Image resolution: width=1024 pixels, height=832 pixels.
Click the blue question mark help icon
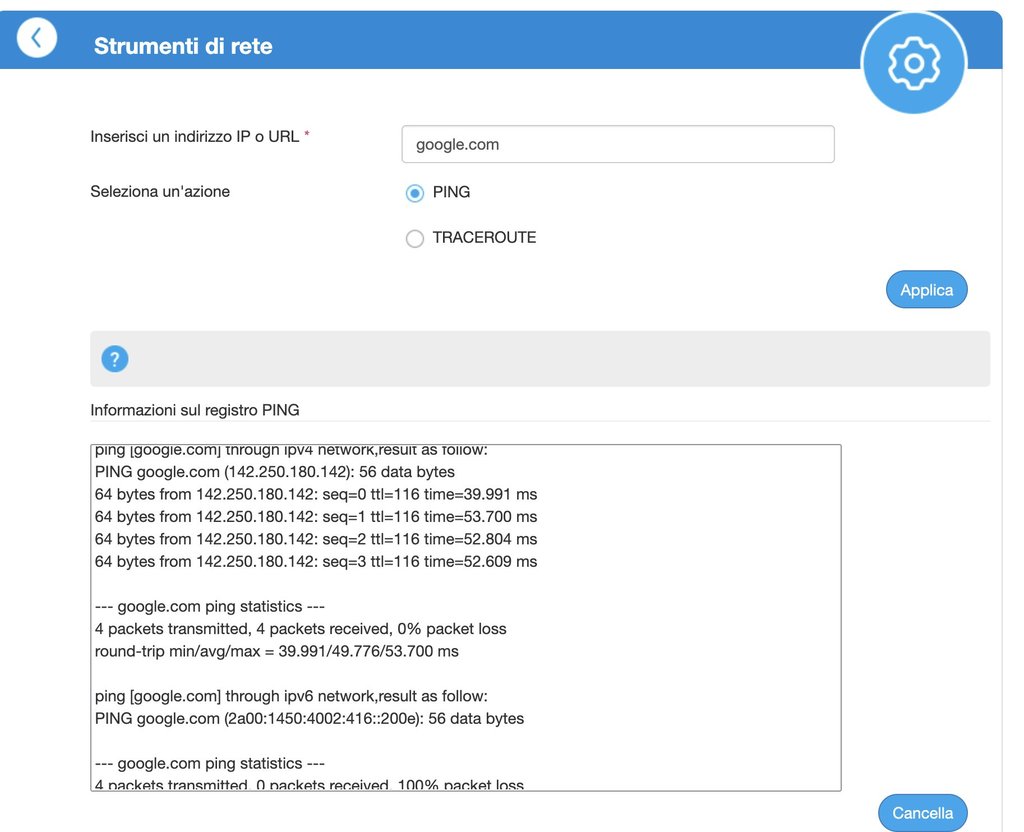[x=116, y=359]
